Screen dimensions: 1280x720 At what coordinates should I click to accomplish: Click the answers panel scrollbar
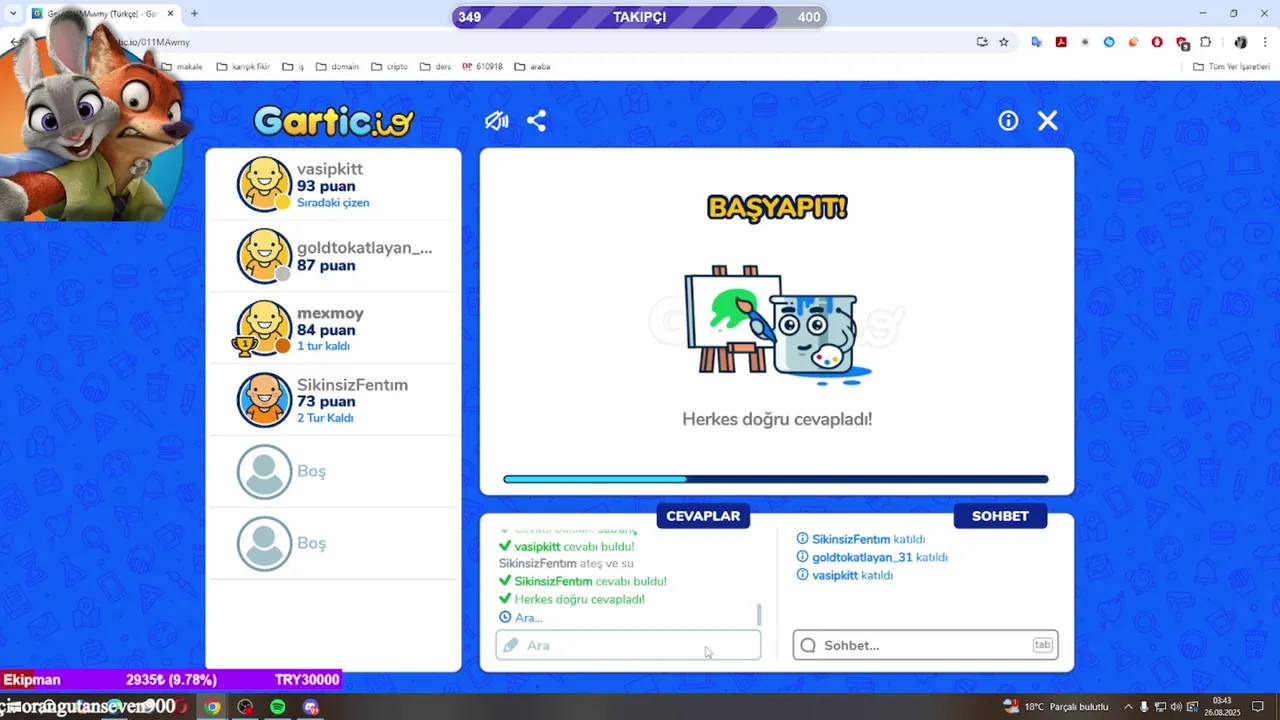[759, 614]
